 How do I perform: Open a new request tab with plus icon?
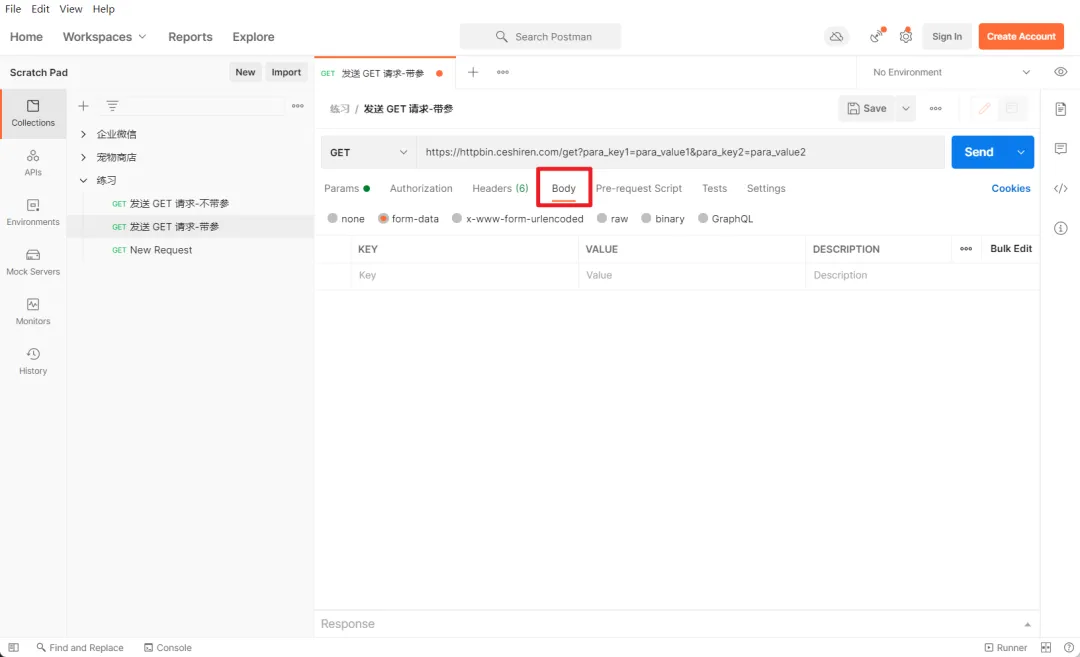coord(473,72)
